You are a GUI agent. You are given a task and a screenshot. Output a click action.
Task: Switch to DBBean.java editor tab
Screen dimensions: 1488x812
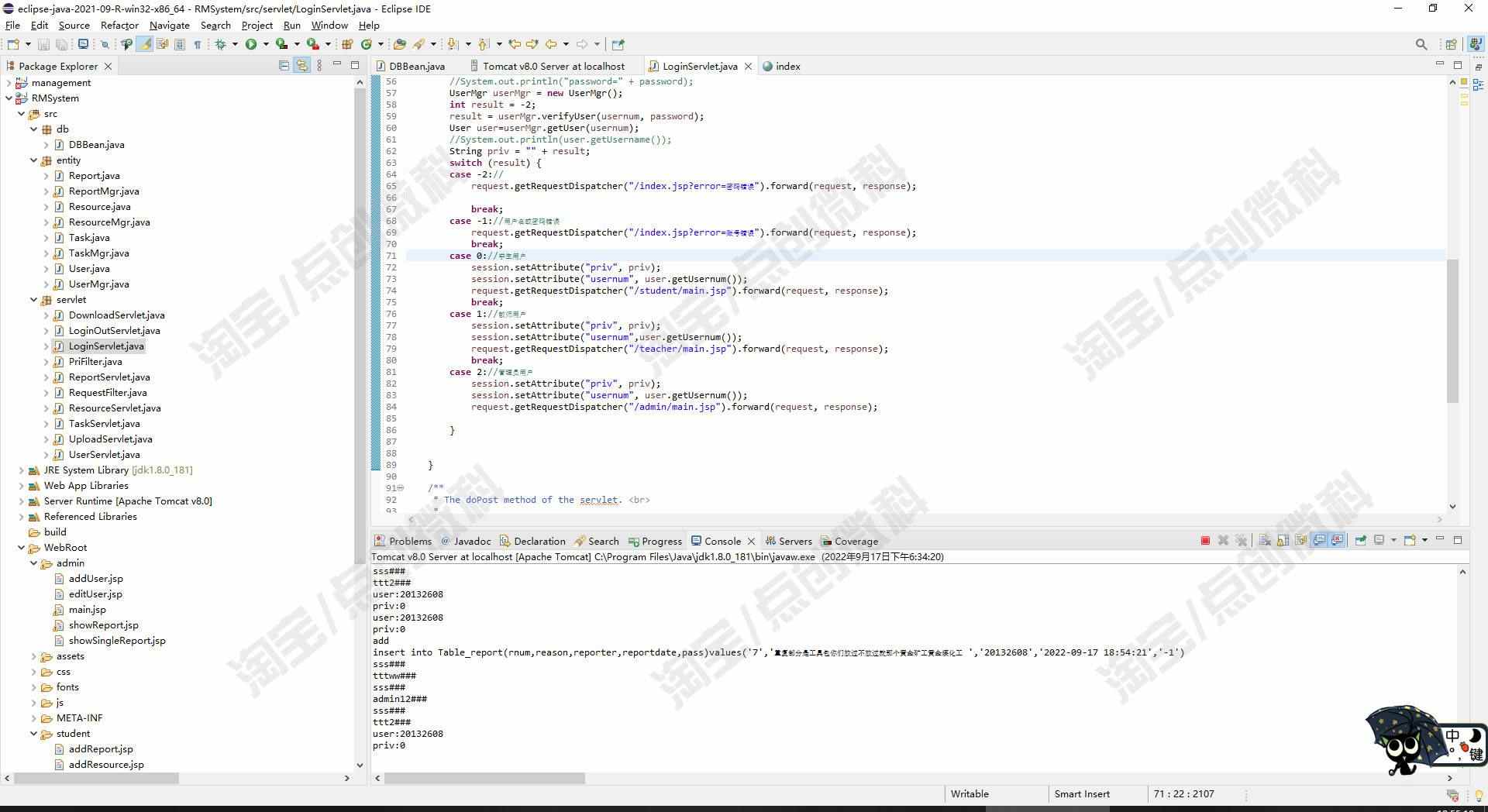click(x=416, y=67)
